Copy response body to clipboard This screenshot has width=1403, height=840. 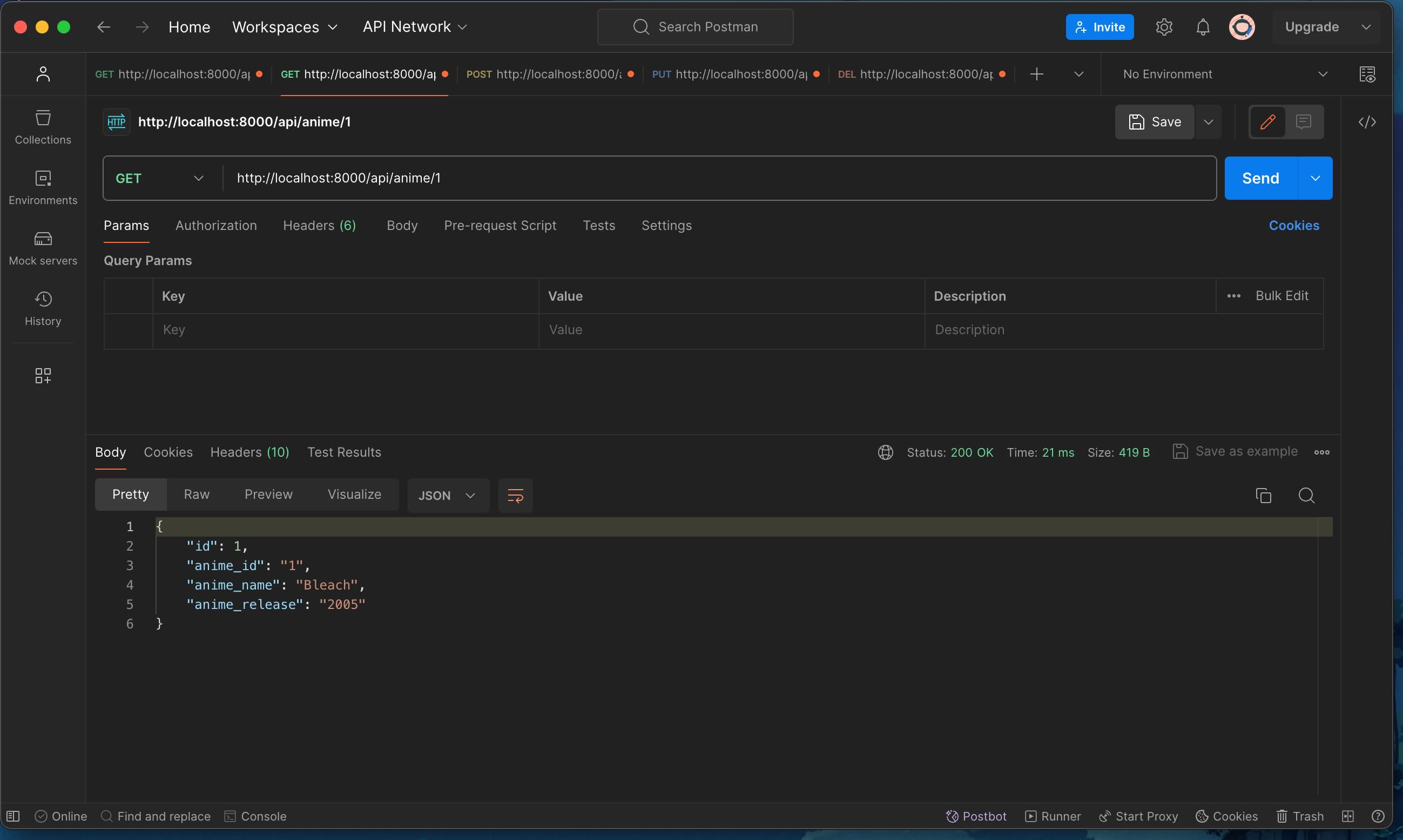point(1263,495)
